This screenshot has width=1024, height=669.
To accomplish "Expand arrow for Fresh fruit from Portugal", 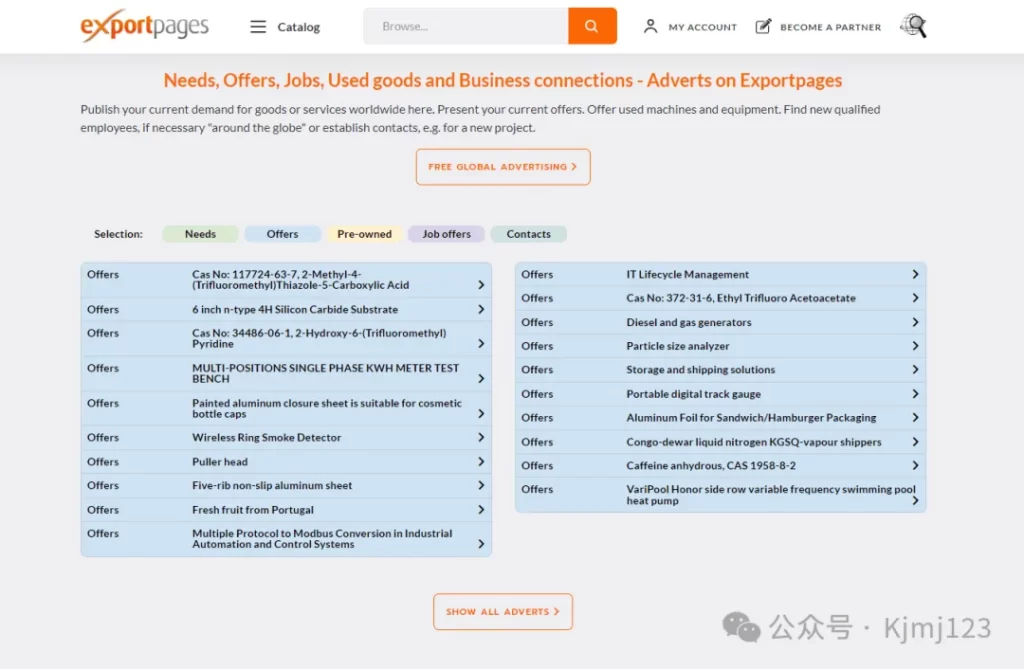I will [481, 510].
